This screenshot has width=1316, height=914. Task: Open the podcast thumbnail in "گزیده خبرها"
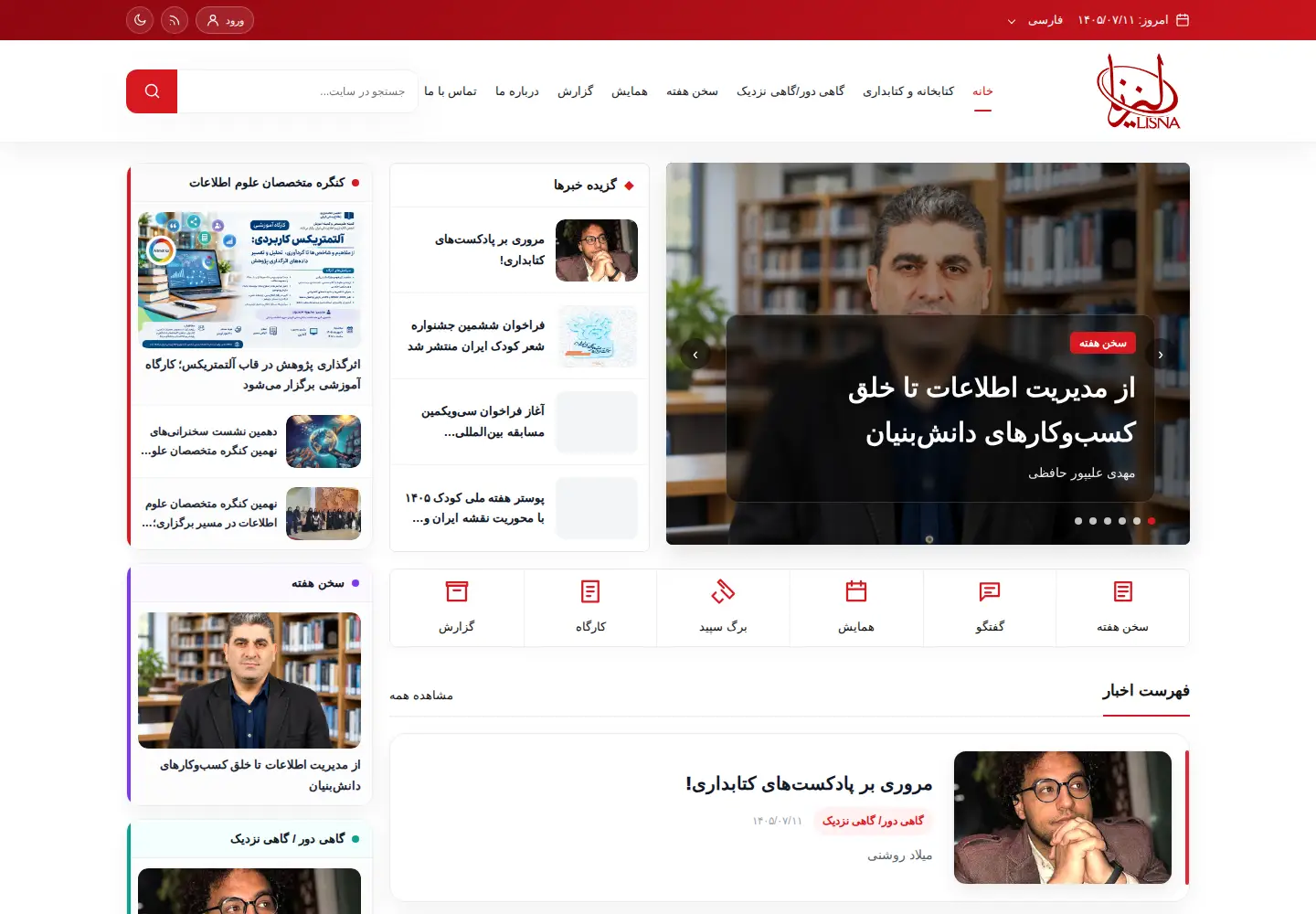[597, 250]
